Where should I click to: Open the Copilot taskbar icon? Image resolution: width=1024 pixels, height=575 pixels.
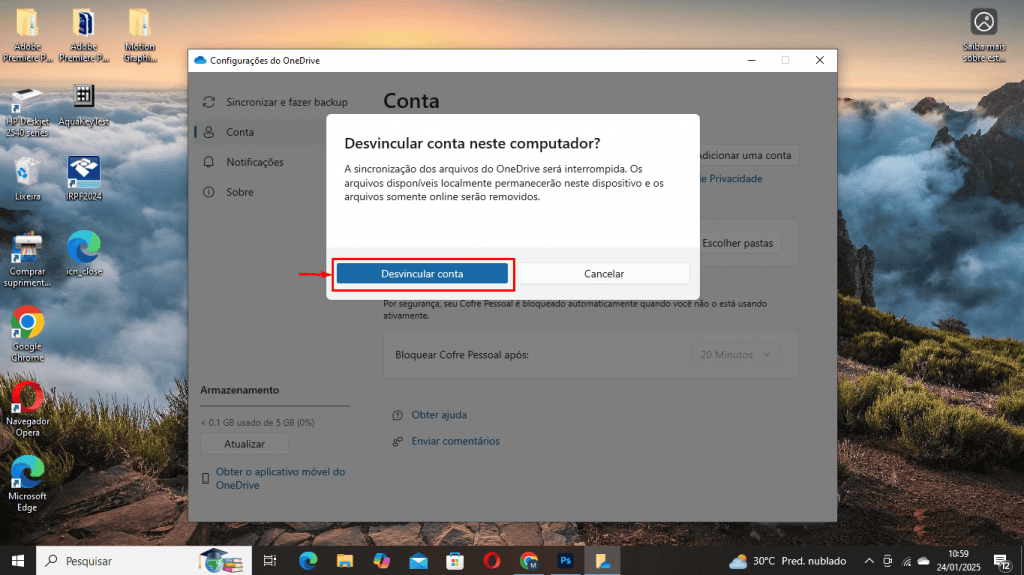click(x=381, y=561)
